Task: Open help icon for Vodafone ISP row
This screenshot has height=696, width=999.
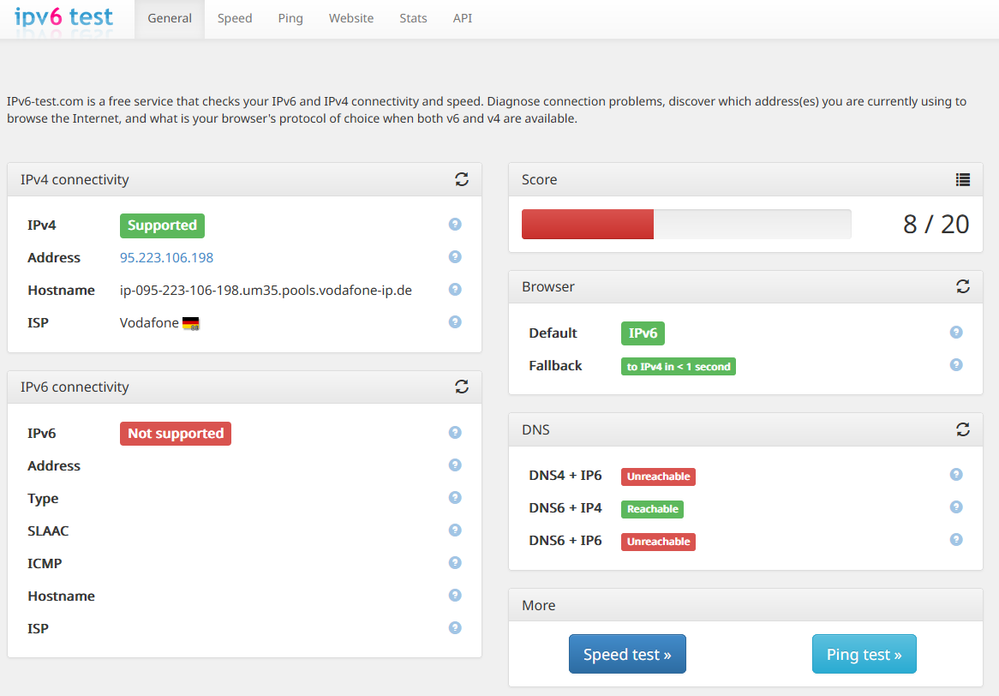Action: tap(455, 322)
